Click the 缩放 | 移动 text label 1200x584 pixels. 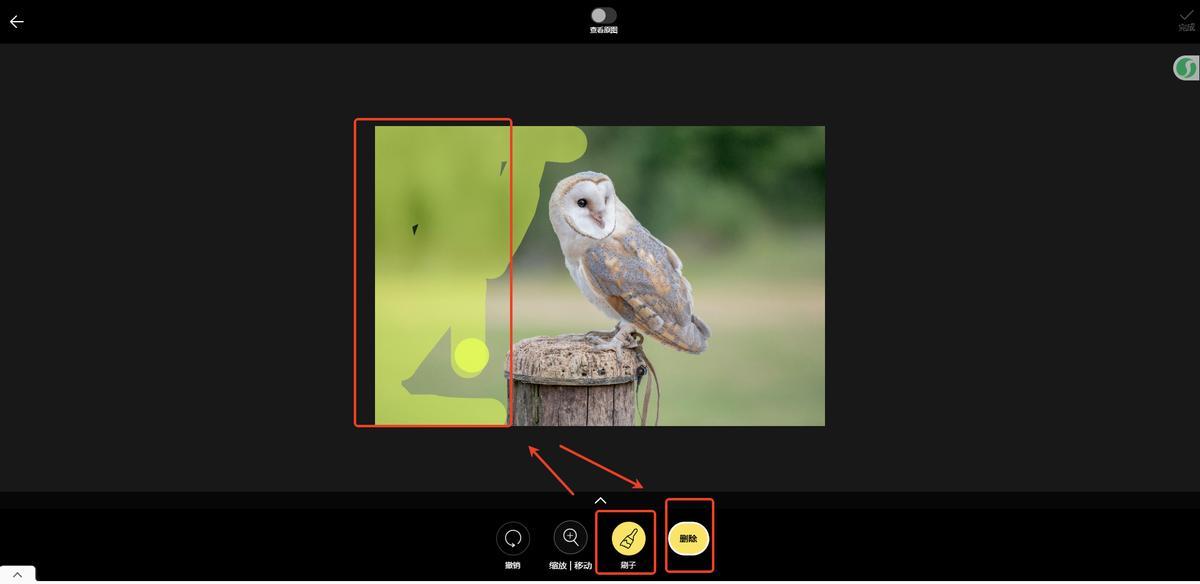pos(571,566)
